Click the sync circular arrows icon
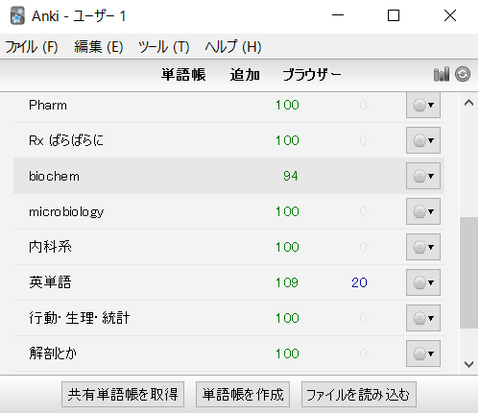The height and width of the screenshot is (415, 480). point(463,74)
